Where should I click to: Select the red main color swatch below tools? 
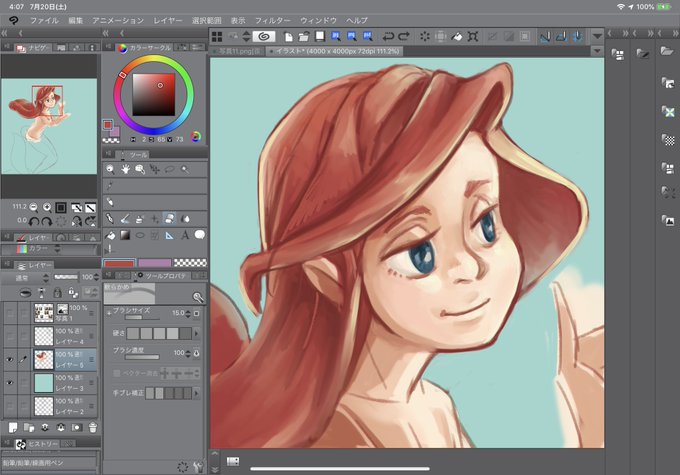click(119, 263)
